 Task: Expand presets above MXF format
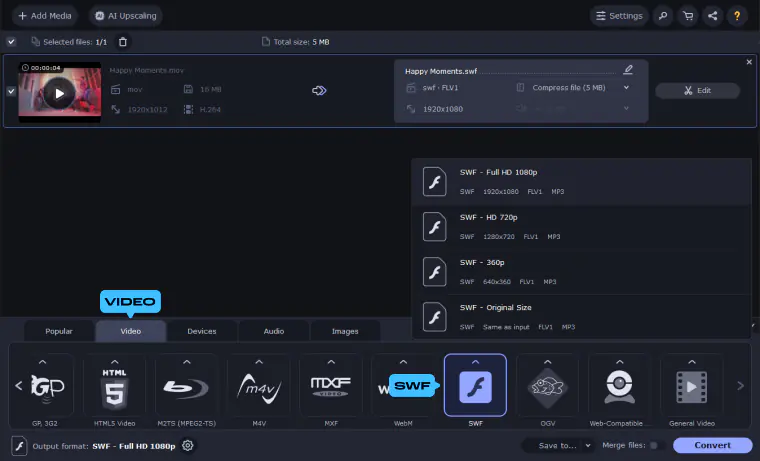point(331,362)
